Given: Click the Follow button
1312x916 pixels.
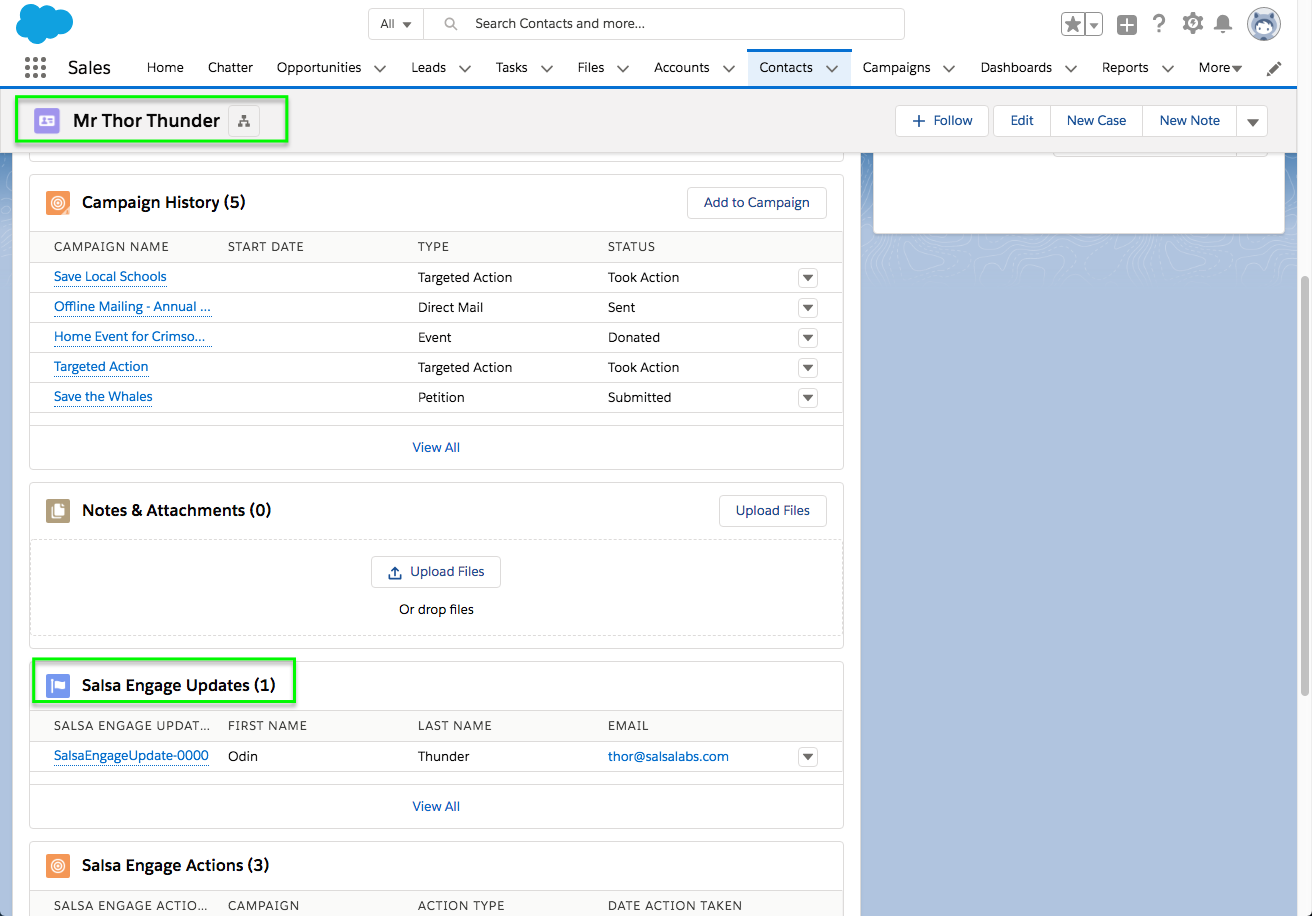Looking at the screenshot, I should point(942,121).
